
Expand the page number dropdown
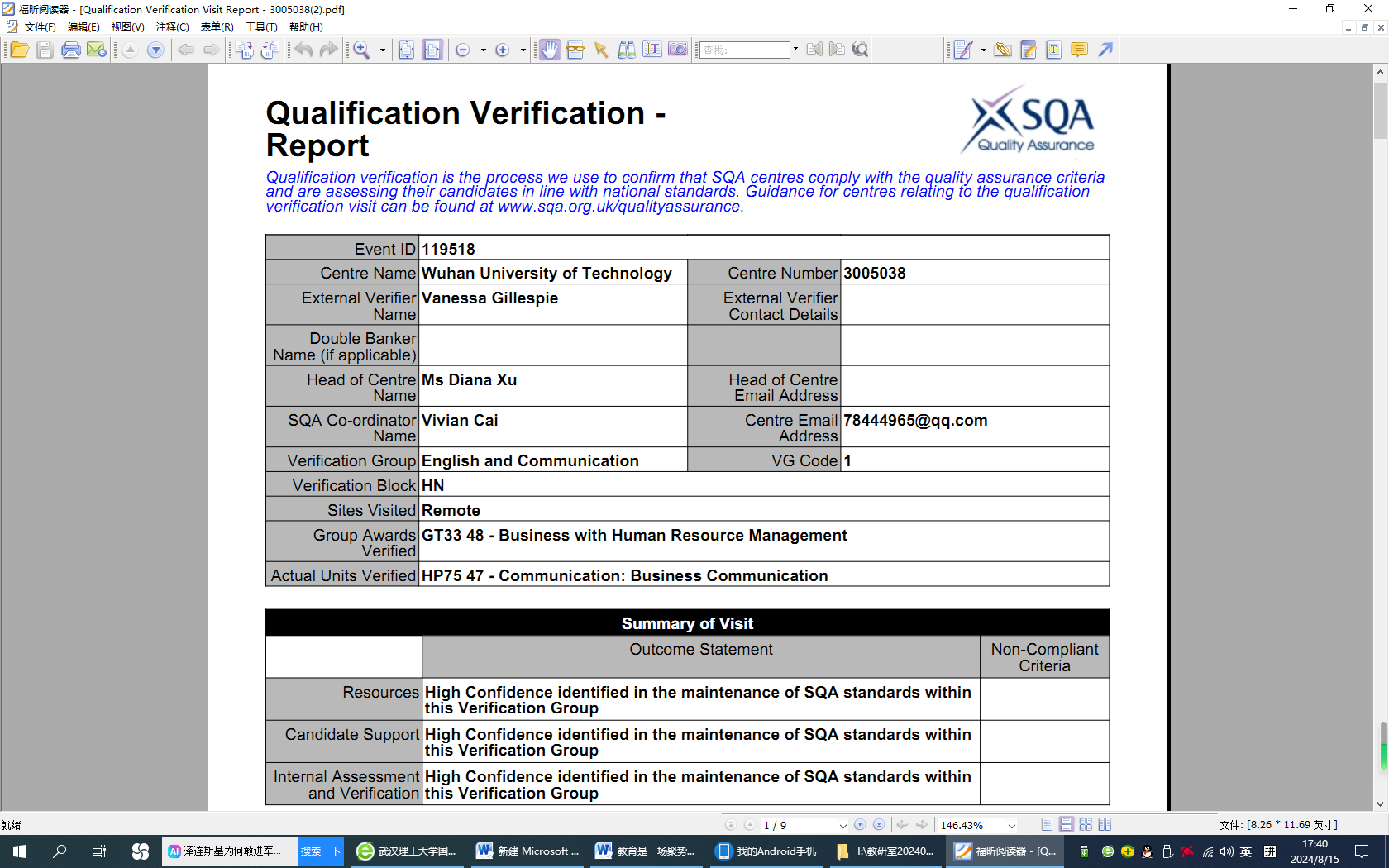pos(842,826)
